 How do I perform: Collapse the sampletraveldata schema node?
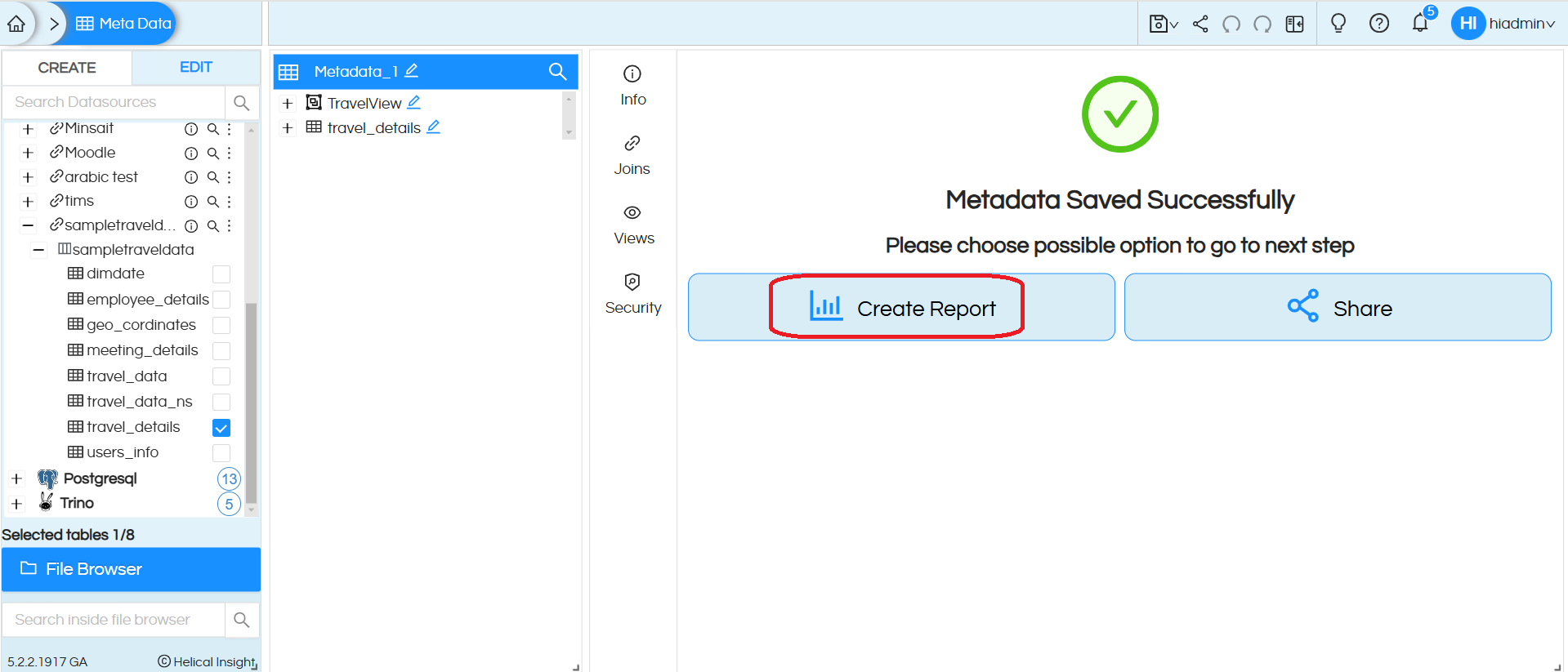point(38,250)
